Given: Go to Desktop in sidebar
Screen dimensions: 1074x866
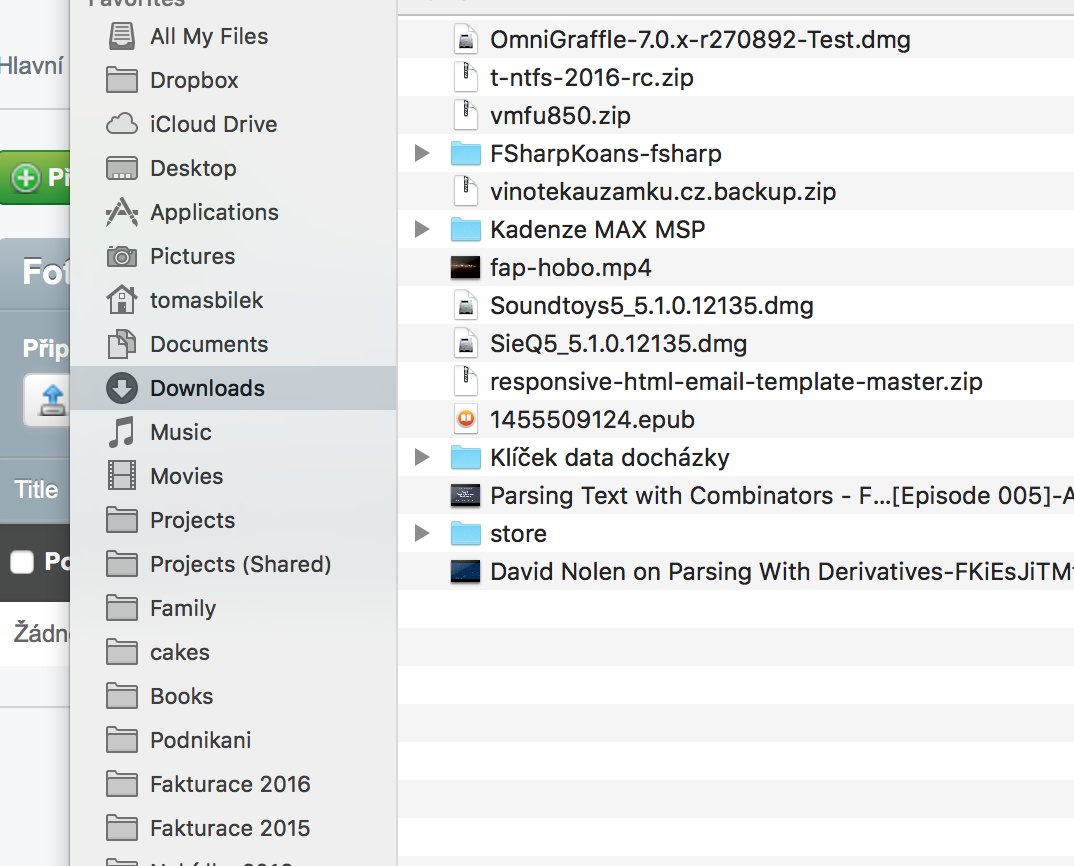Looking at the screenshot, I should (193, 168).
